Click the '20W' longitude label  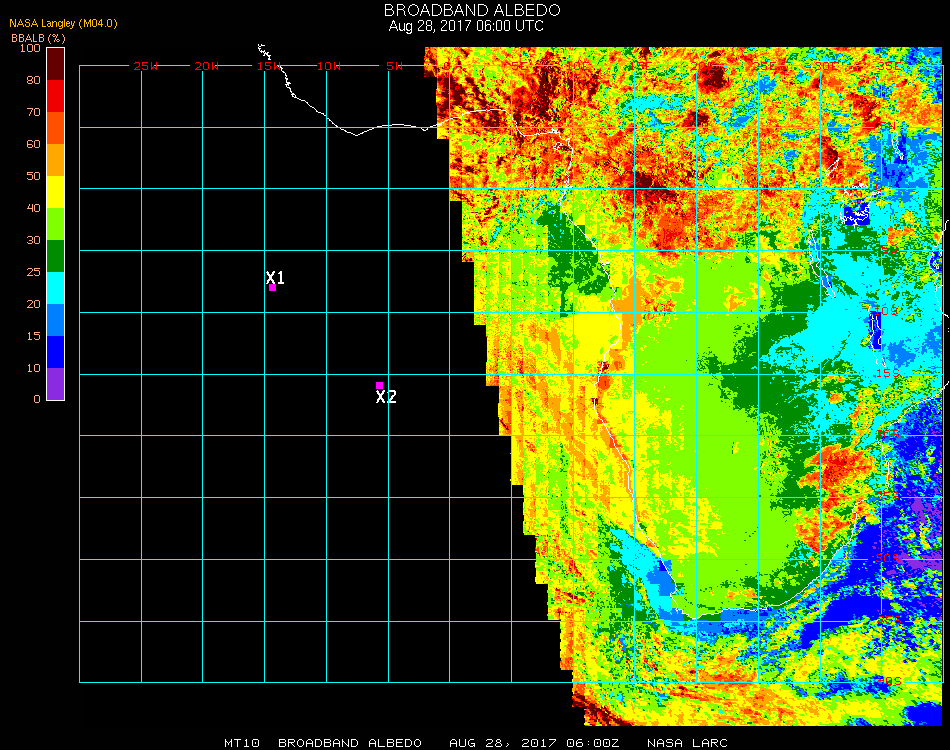(207, 66)
